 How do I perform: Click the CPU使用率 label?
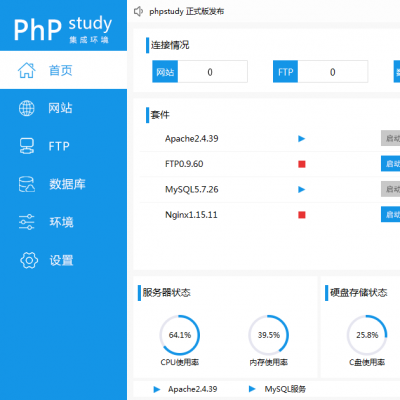[180, 362]
